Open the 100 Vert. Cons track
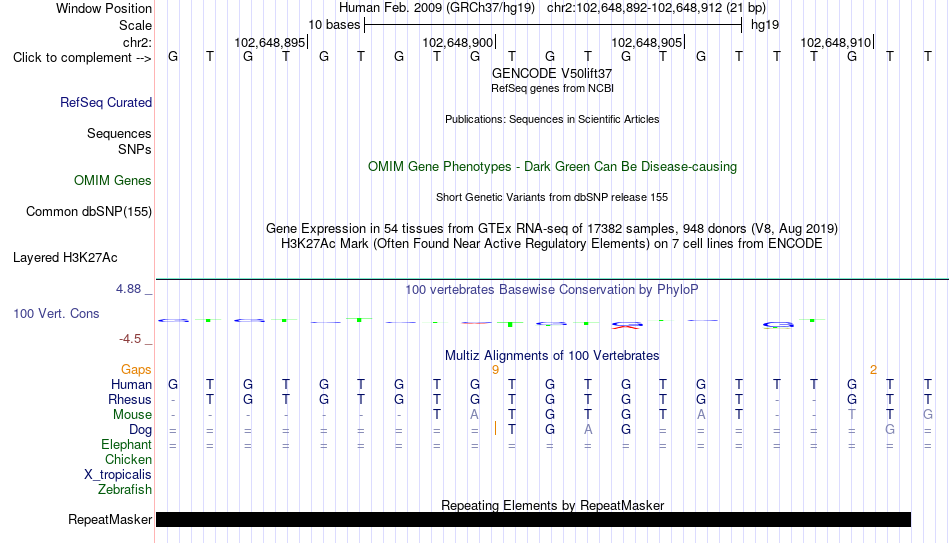The width and height of the screenshot is (950, 543). point(56,313)
